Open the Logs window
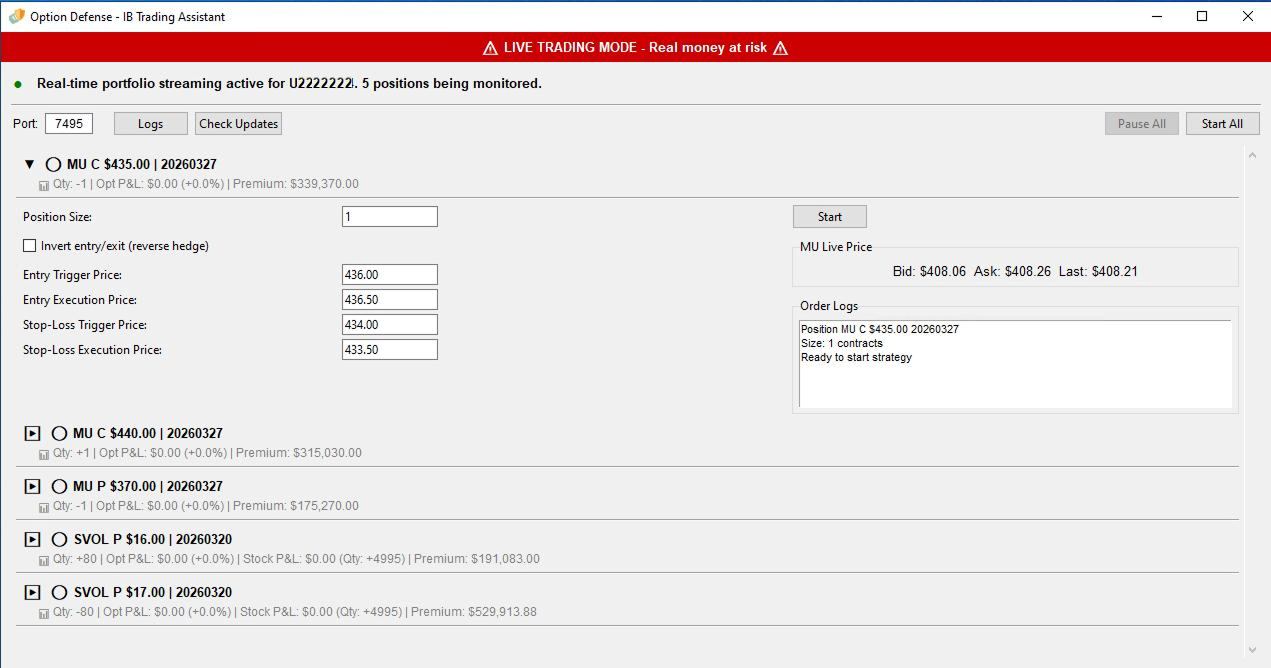Image resolution: width=1271 pixels, height=668 pixels. 150,123
